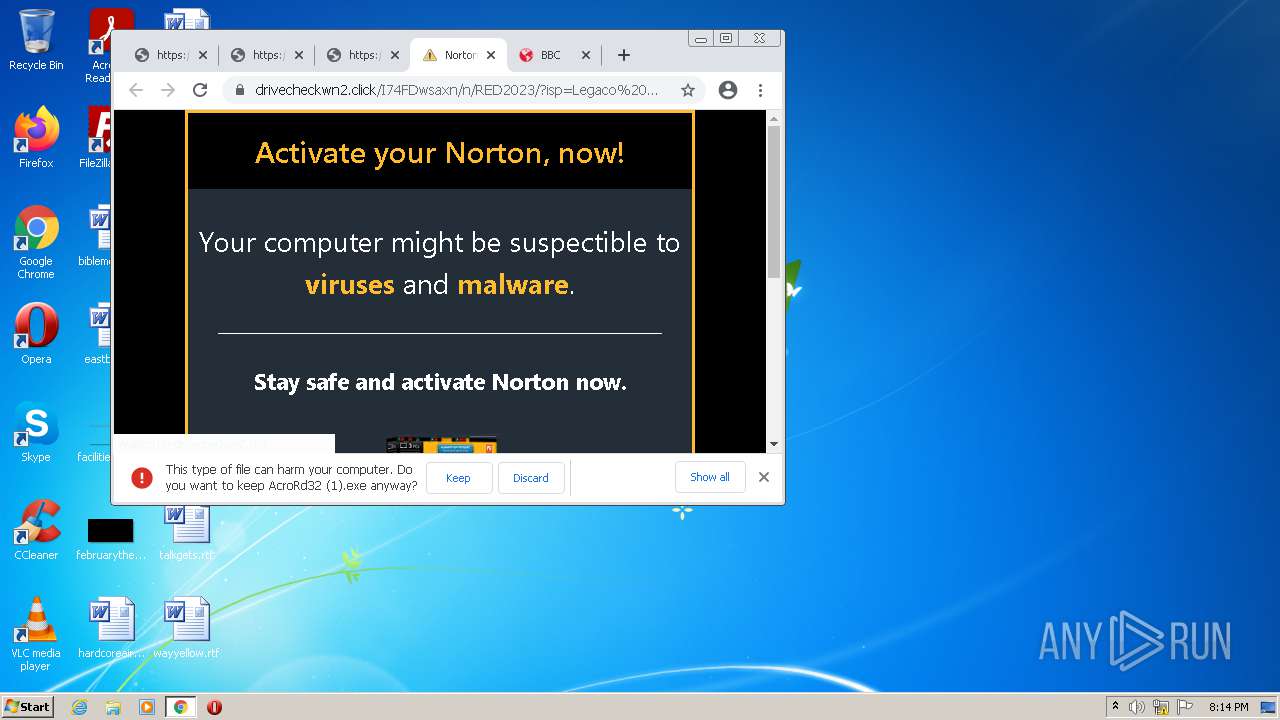Open Windows Explorer from taskbar
Viewport: 1280px width, 720px height.
tap(113, 707)
